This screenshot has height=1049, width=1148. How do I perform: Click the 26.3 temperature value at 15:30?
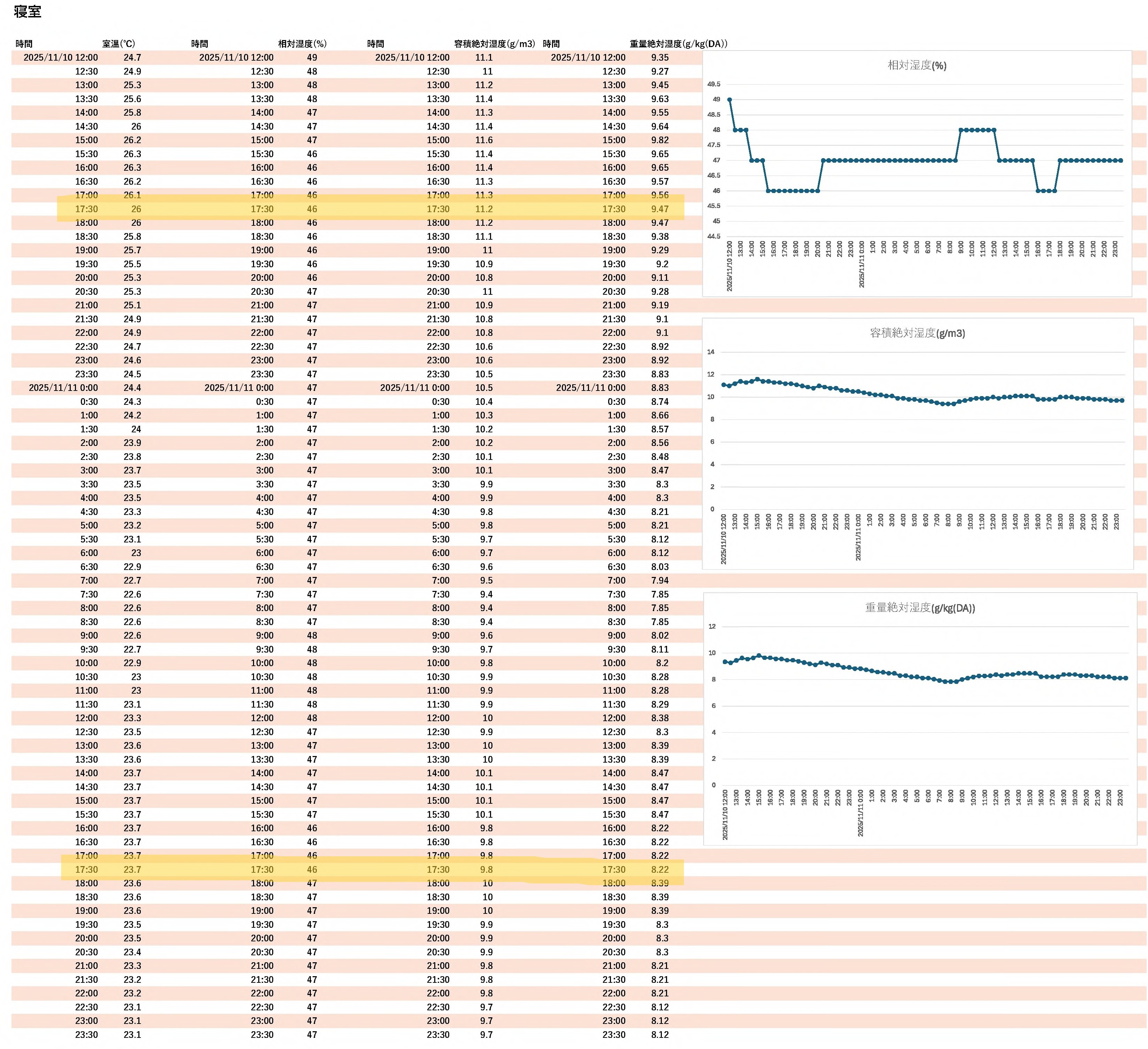[132, 154]
